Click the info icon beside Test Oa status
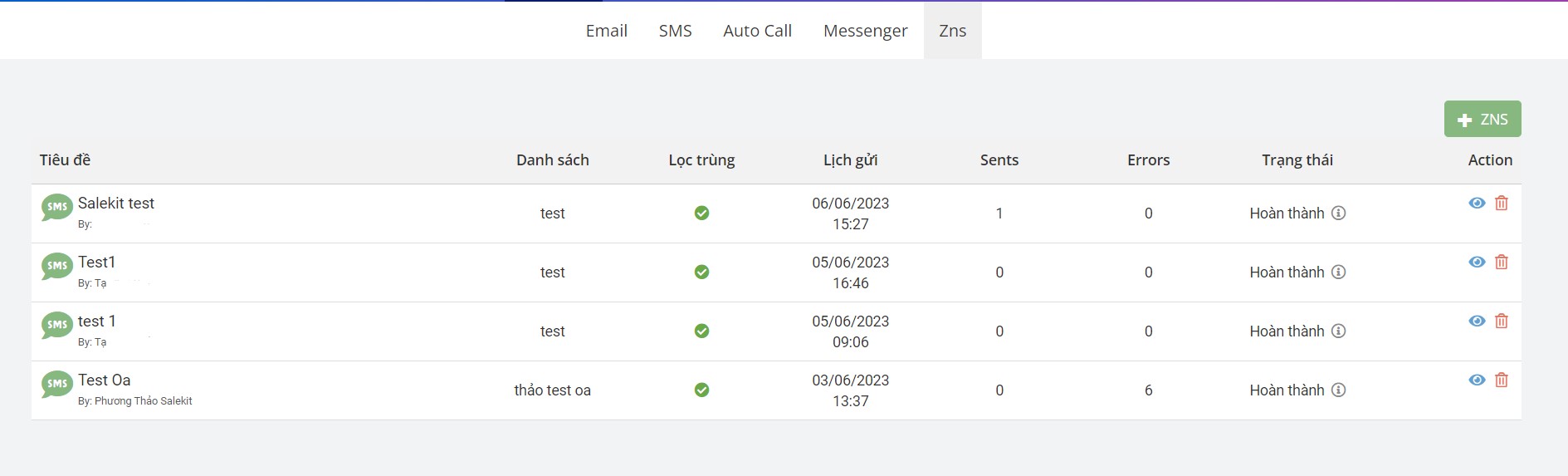Image resolution: width=1568 pixels, height=476 pixels. point(1338,390)
